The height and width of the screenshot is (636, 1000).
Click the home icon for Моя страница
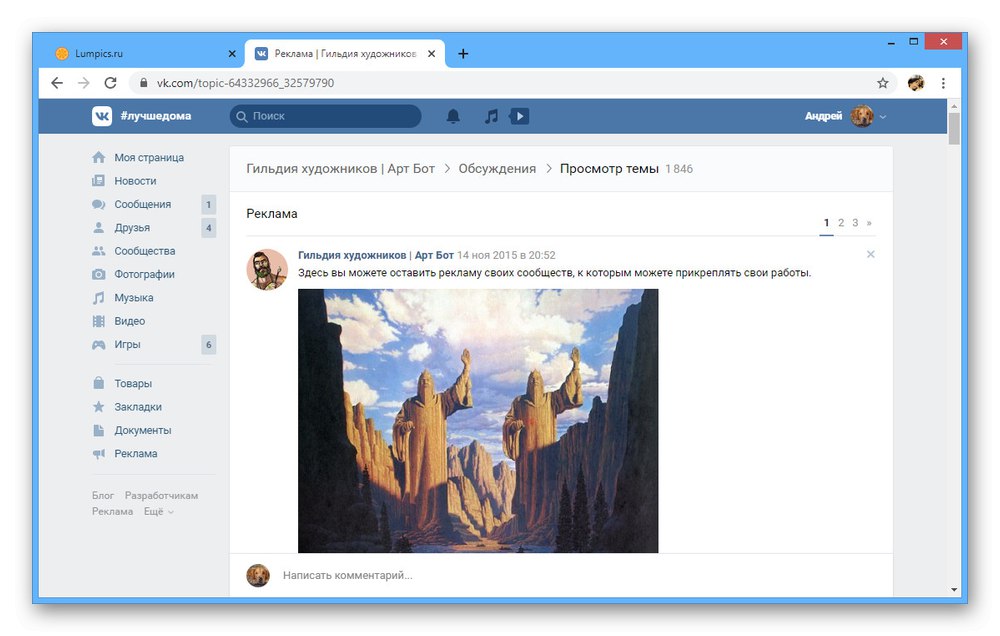98,158
